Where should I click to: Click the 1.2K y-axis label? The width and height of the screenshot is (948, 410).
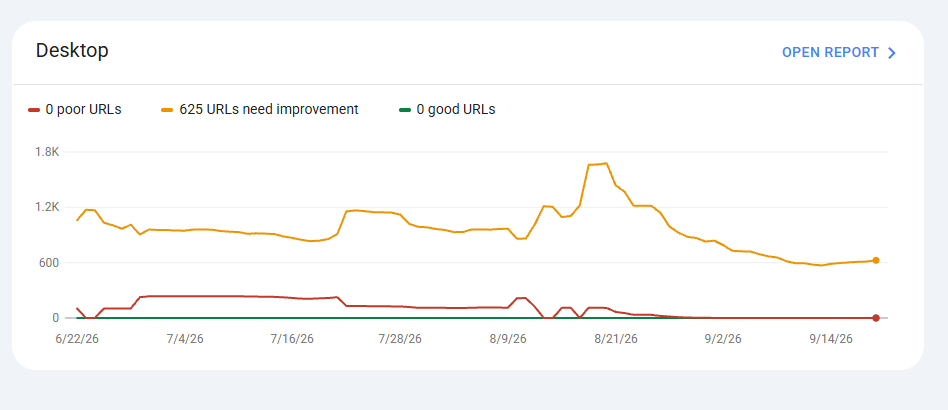[46, 207]
